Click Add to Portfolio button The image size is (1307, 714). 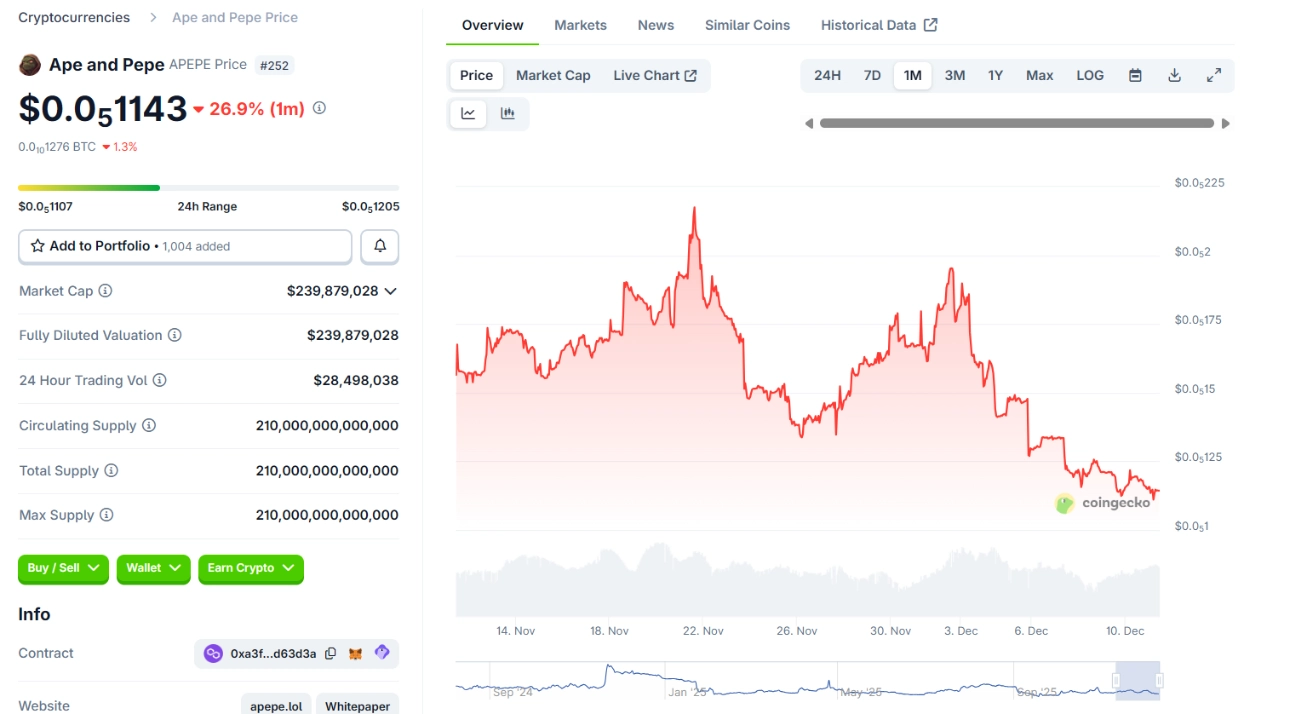tap(185, 246)
